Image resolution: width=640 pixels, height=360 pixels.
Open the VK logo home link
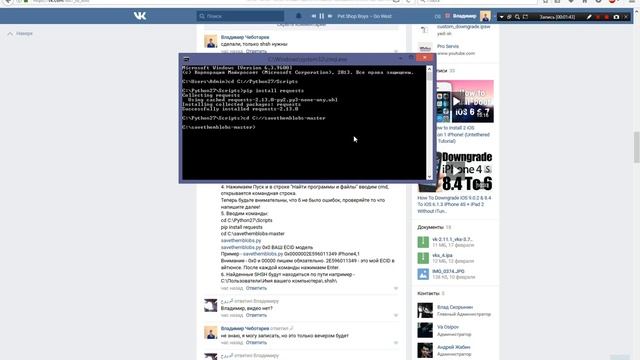(x=140, y=16)
